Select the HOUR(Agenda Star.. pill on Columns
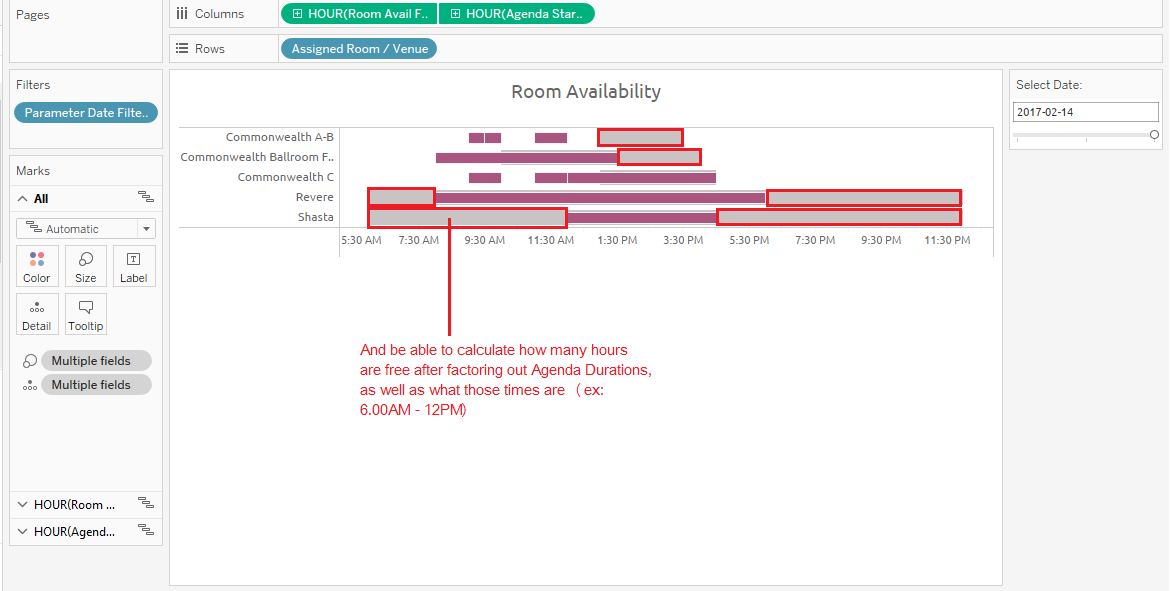This screenshot has width=1171, height=591. coord(517,13)
